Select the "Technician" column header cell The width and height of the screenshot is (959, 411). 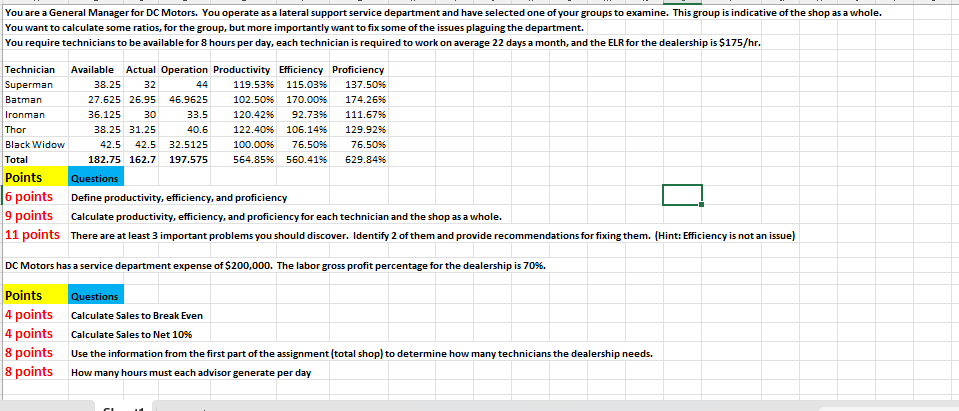point(34,70)
